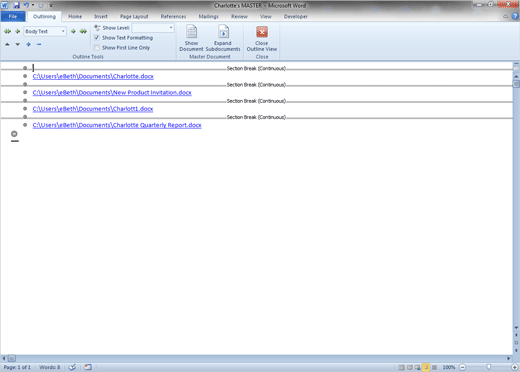Switch to the References tab
Viewport: 520px width, 372px height.
click(173, 16)
